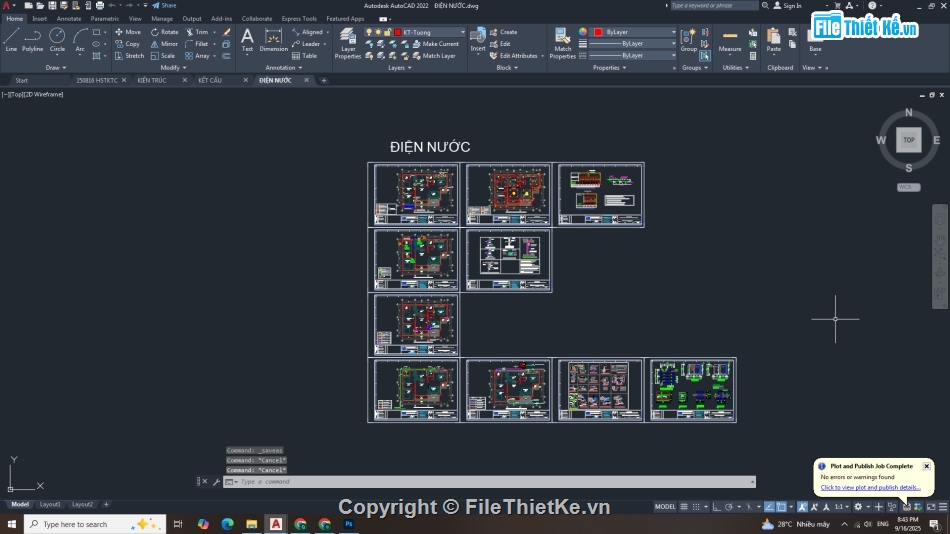Select the multiline Text tool
The image size is (950, 534).
click(x=247, y=40)
